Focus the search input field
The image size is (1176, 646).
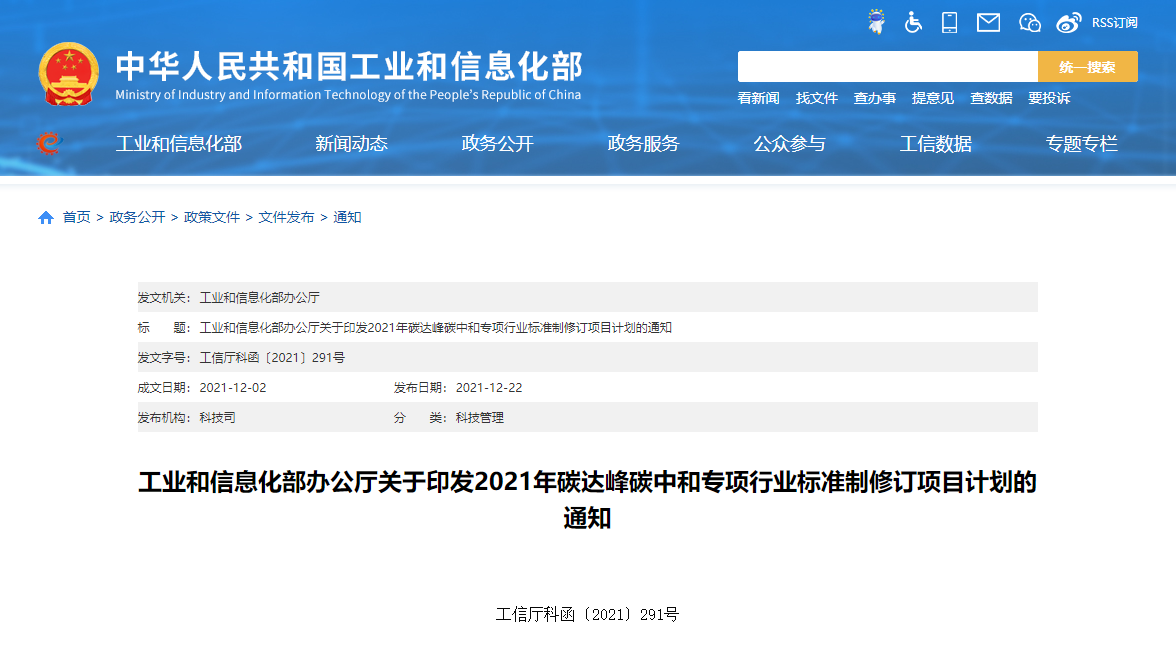click(x=887, y=67)
